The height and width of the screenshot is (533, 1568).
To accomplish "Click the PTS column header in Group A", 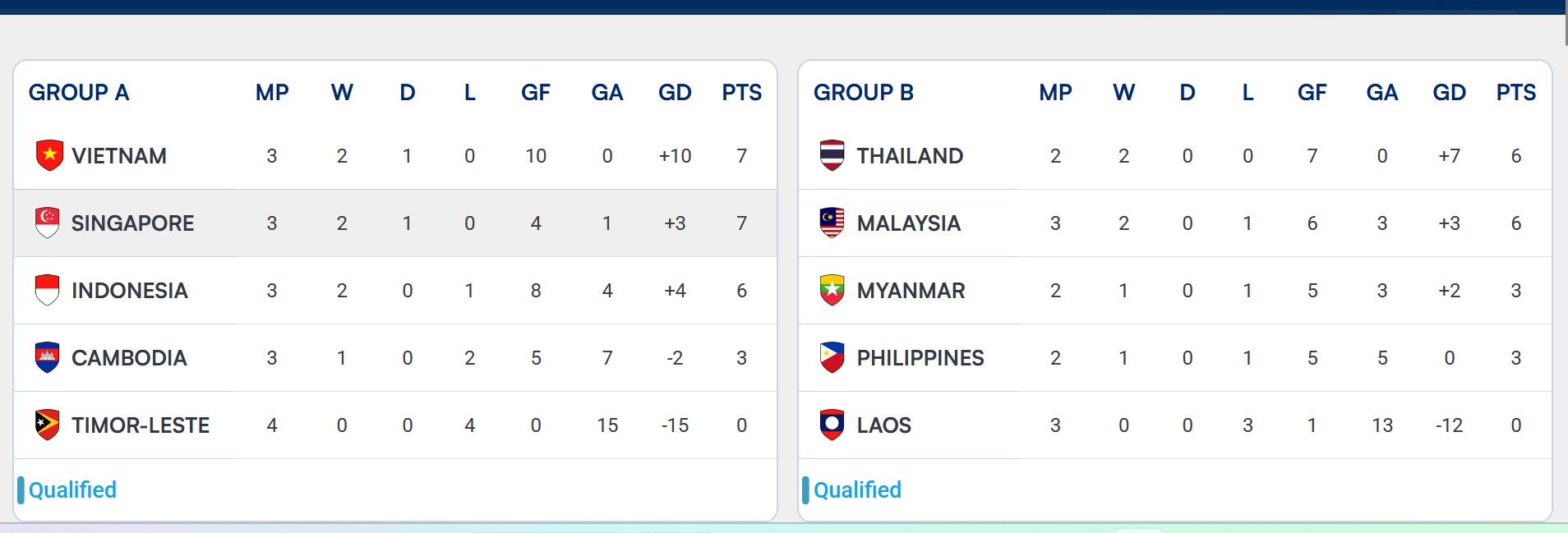I will [741, 93].
